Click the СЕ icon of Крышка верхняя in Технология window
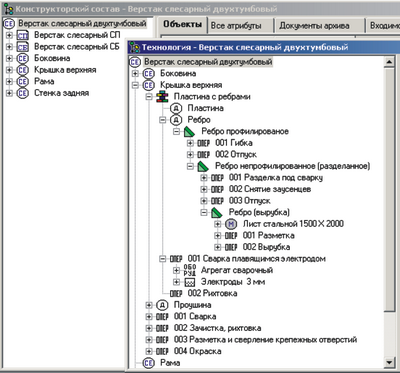 click(148, 85)
